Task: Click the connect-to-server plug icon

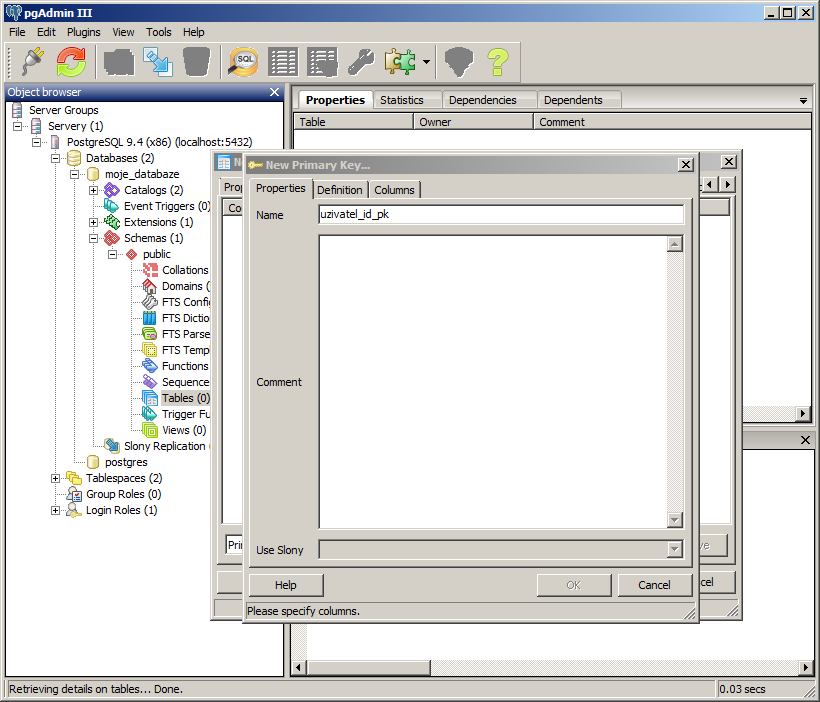Action: click(x=33, y=62)
